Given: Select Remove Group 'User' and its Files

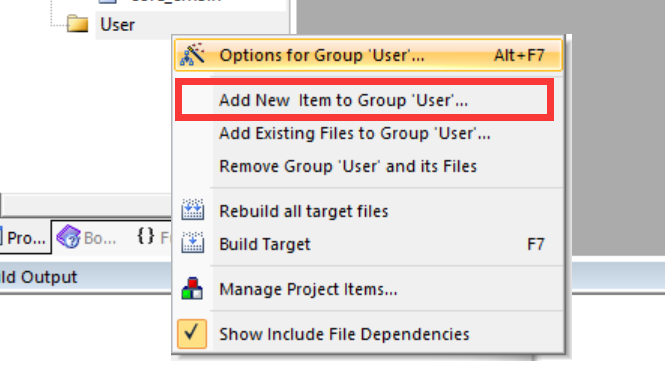Looking at the screenshot, I should 348,166.
